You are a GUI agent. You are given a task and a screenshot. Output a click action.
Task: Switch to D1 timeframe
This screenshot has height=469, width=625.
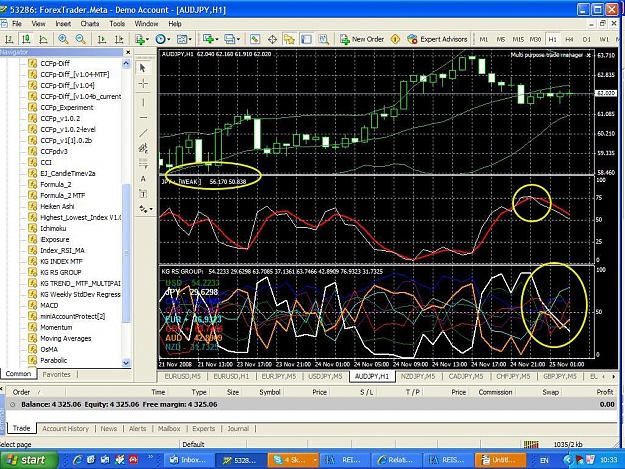(x=586, y=39)
